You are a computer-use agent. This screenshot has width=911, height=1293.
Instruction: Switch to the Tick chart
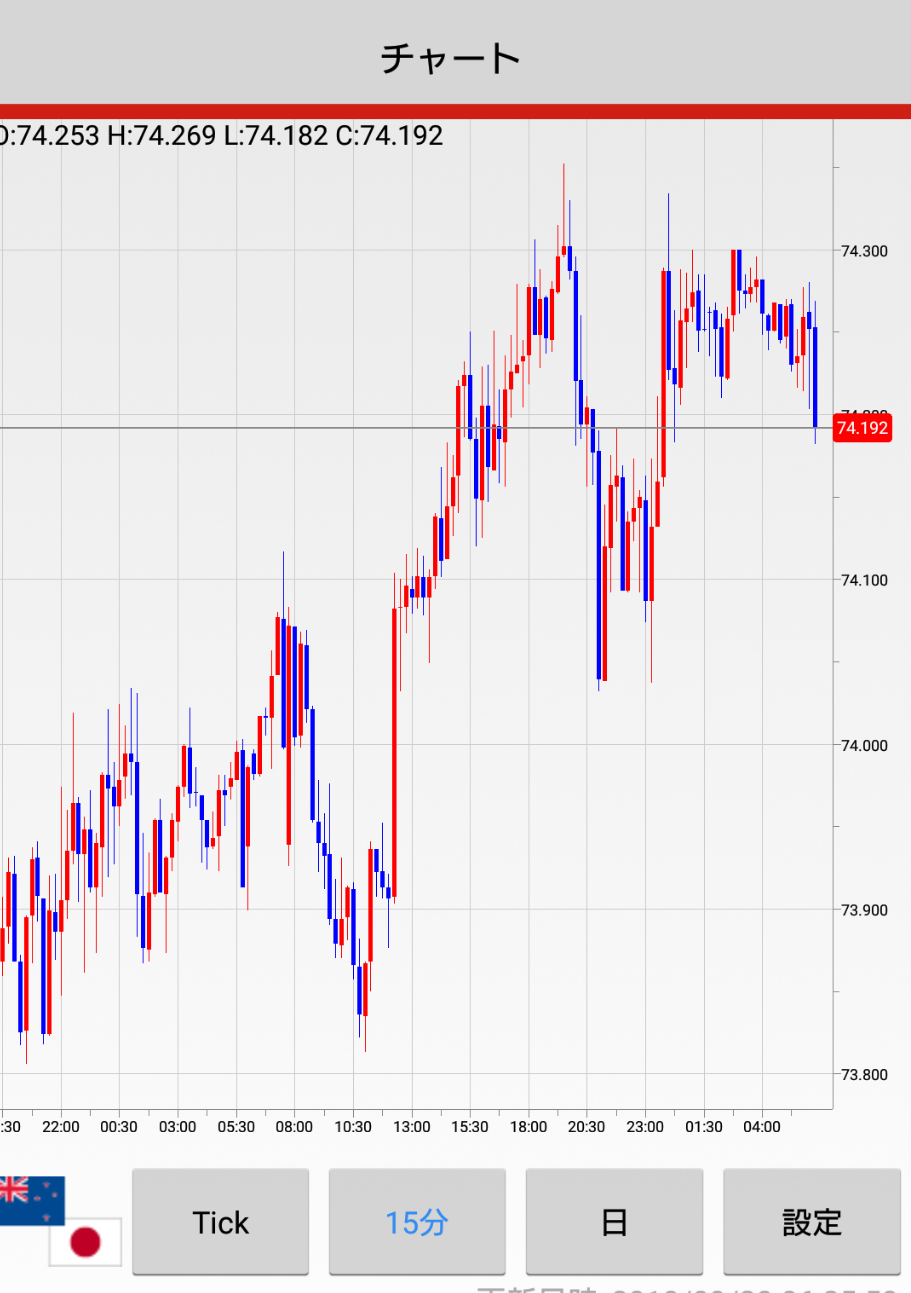220,1222
